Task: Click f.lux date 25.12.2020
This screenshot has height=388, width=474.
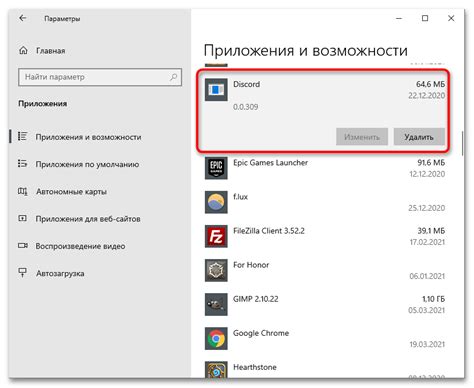Action: coord(427,208)
